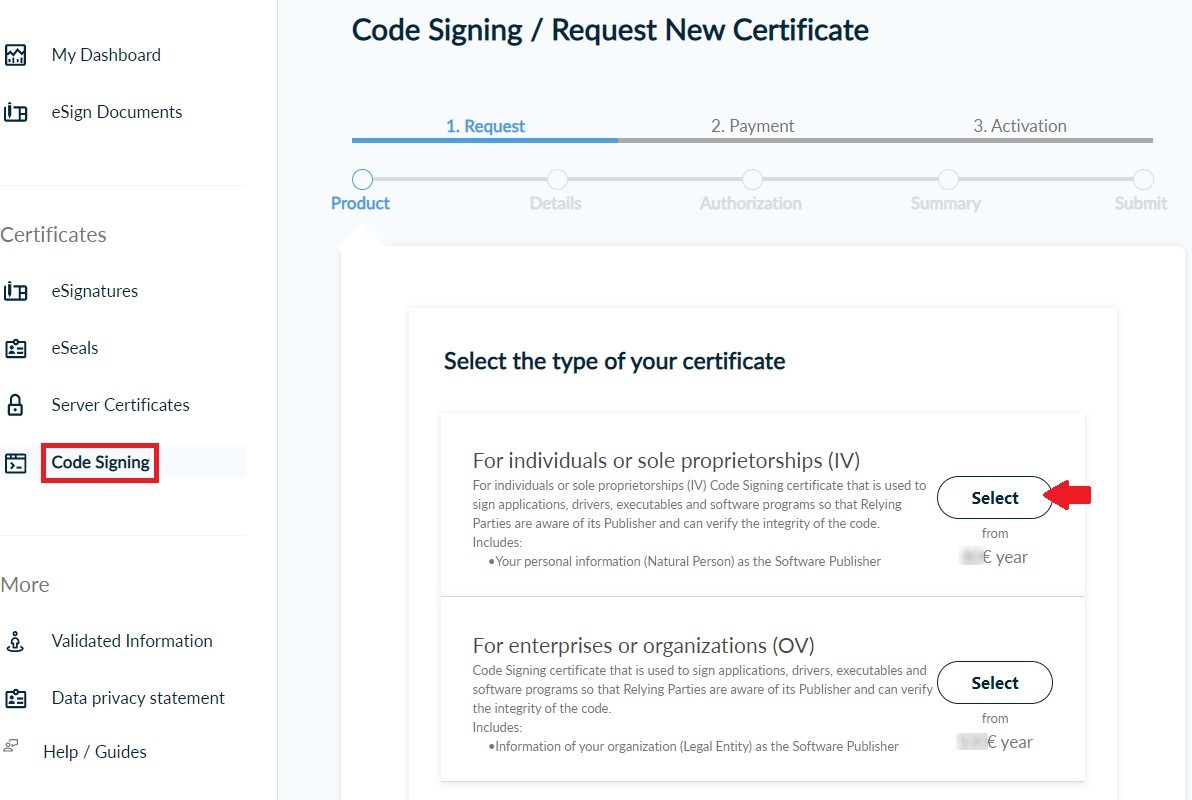Click the eSeals ID card icon
The image size is (1192, 800).
pyautogui.click(x=15, y=348)
